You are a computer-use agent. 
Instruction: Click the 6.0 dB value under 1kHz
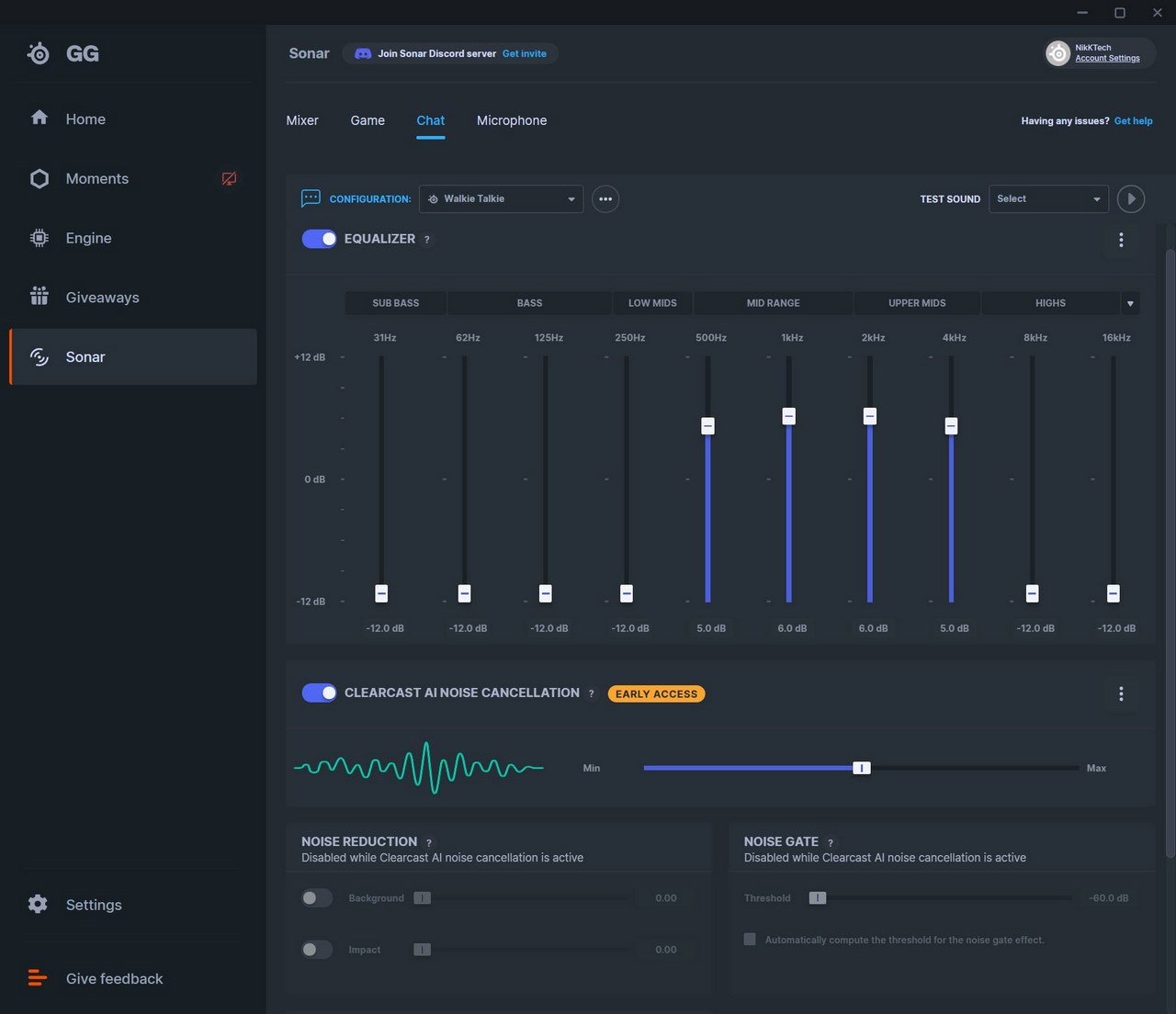[792, 628]
